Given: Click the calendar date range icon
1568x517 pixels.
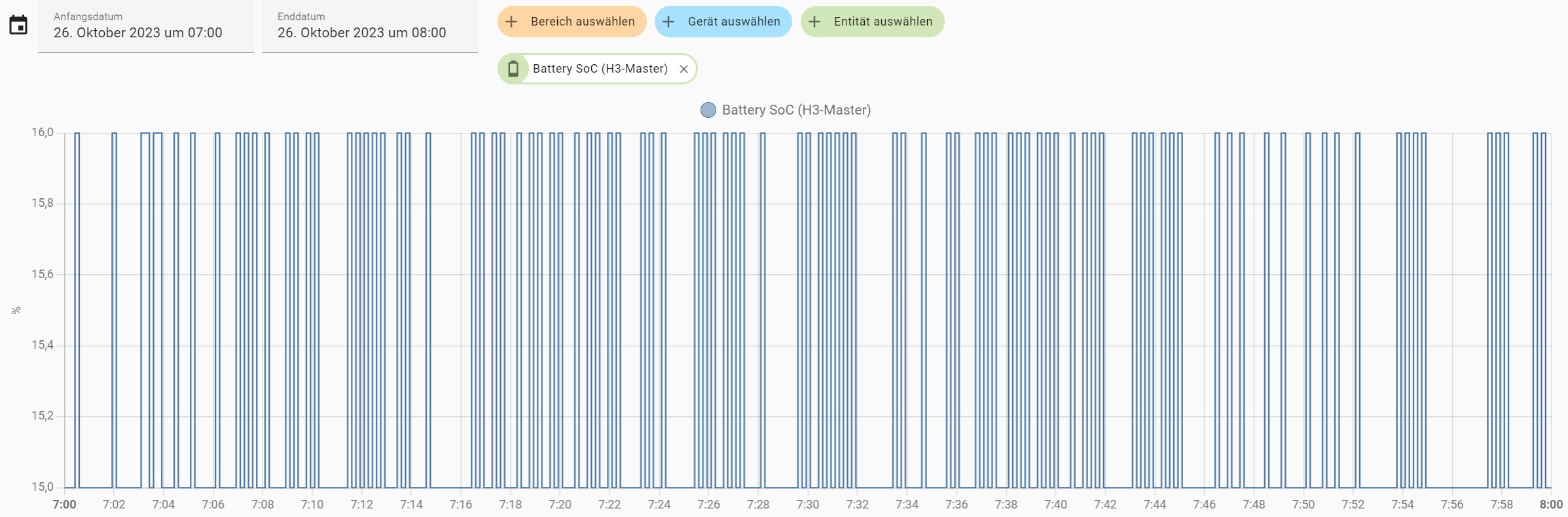Looking at the screenshot, I should click(x=18, y=26).
